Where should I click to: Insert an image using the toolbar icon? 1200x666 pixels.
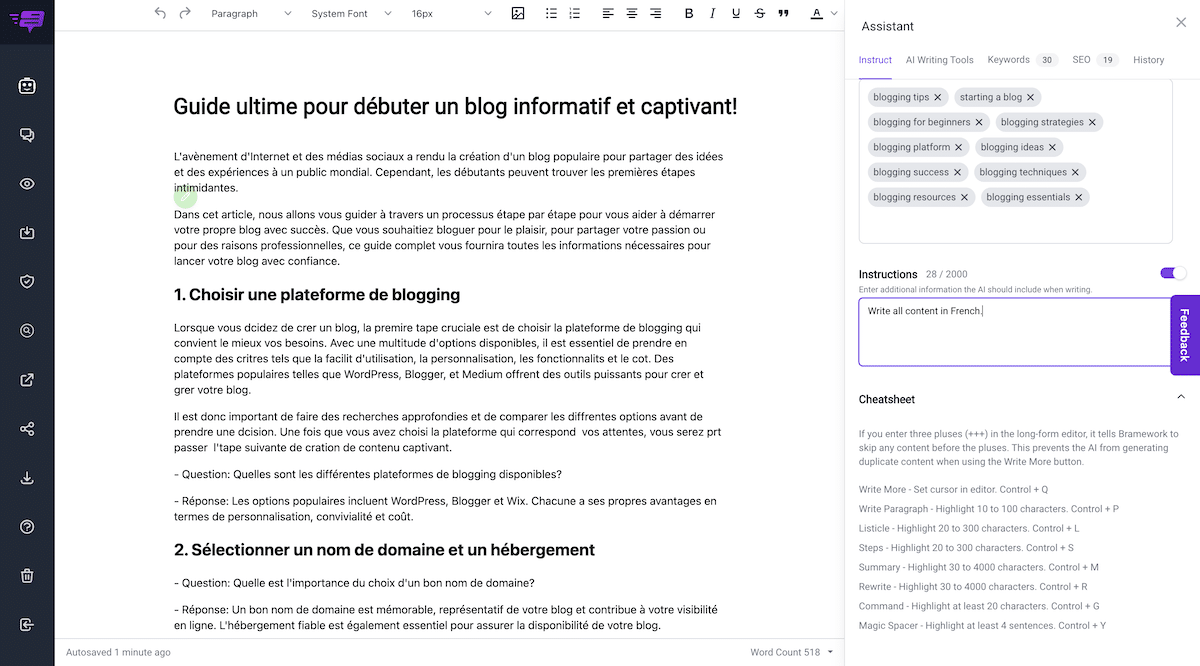(x=518, y=14)
